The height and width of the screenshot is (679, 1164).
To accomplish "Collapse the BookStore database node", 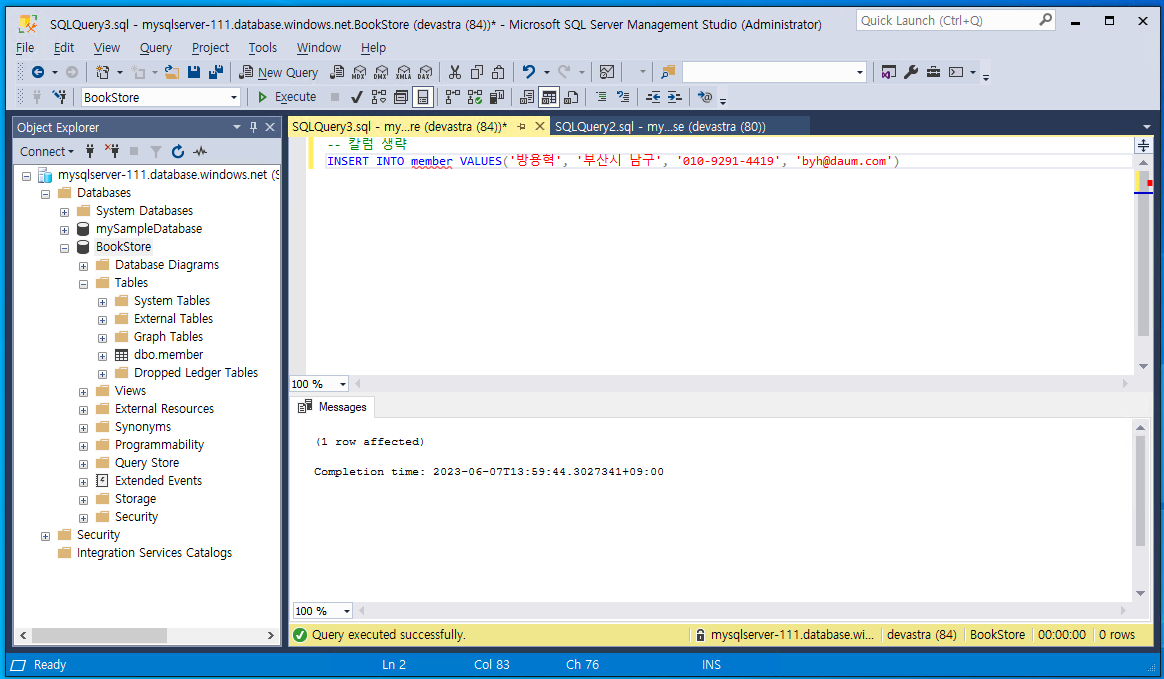I will tap(65, 248).
